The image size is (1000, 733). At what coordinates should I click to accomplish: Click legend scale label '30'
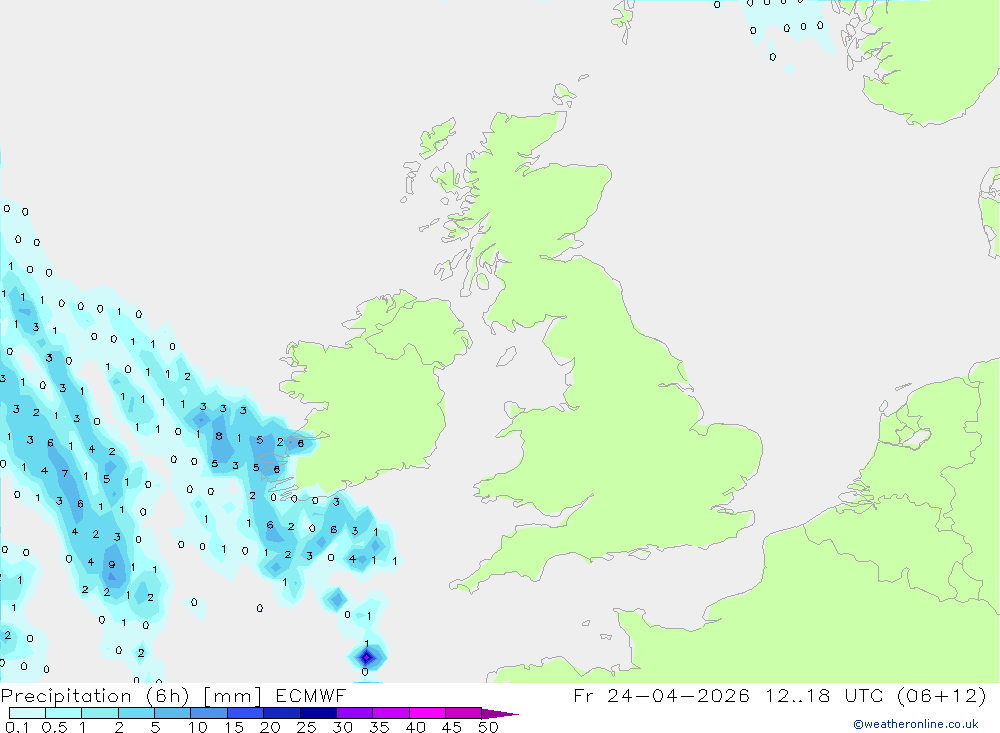click(x=342, y=727)
